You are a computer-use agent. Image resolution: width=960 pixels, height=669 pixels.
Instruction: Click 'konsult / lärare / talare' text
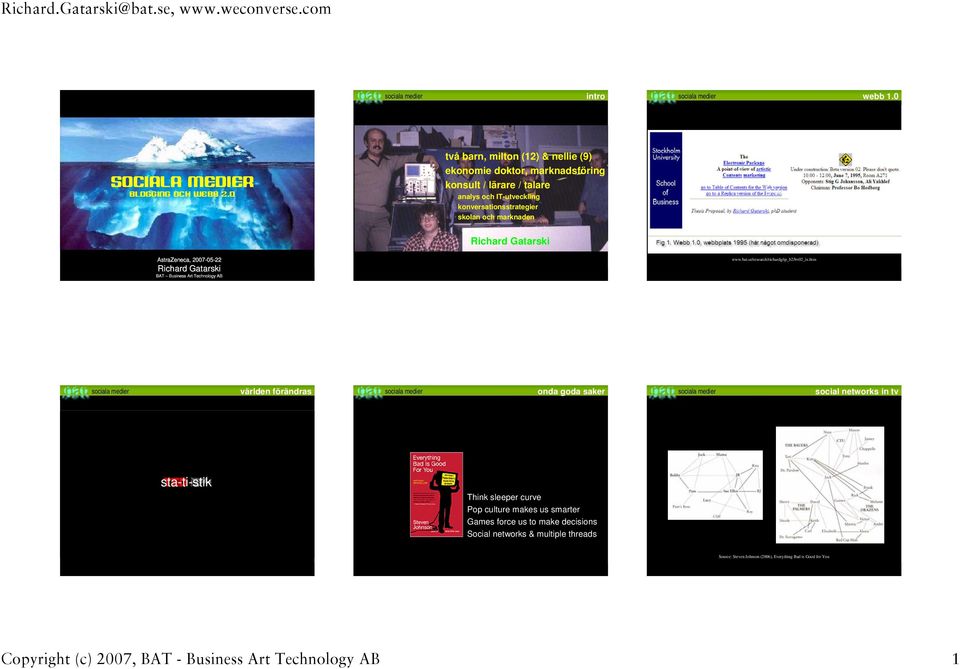click(497, 185)
